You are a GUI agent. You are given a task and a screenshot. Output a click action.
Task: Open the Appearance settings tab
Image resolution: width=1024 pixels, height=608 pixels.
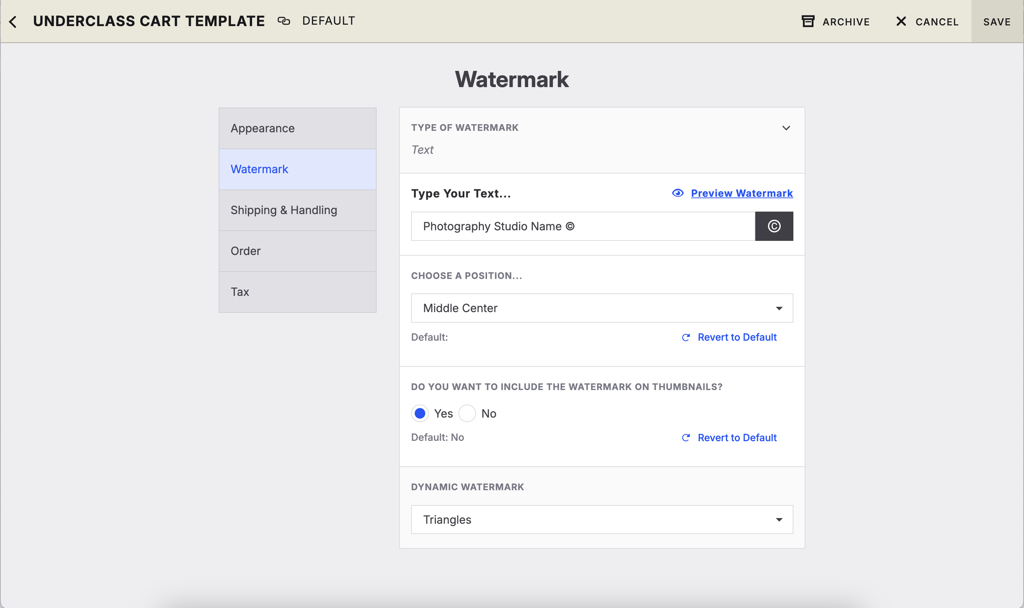pos(298,128)
